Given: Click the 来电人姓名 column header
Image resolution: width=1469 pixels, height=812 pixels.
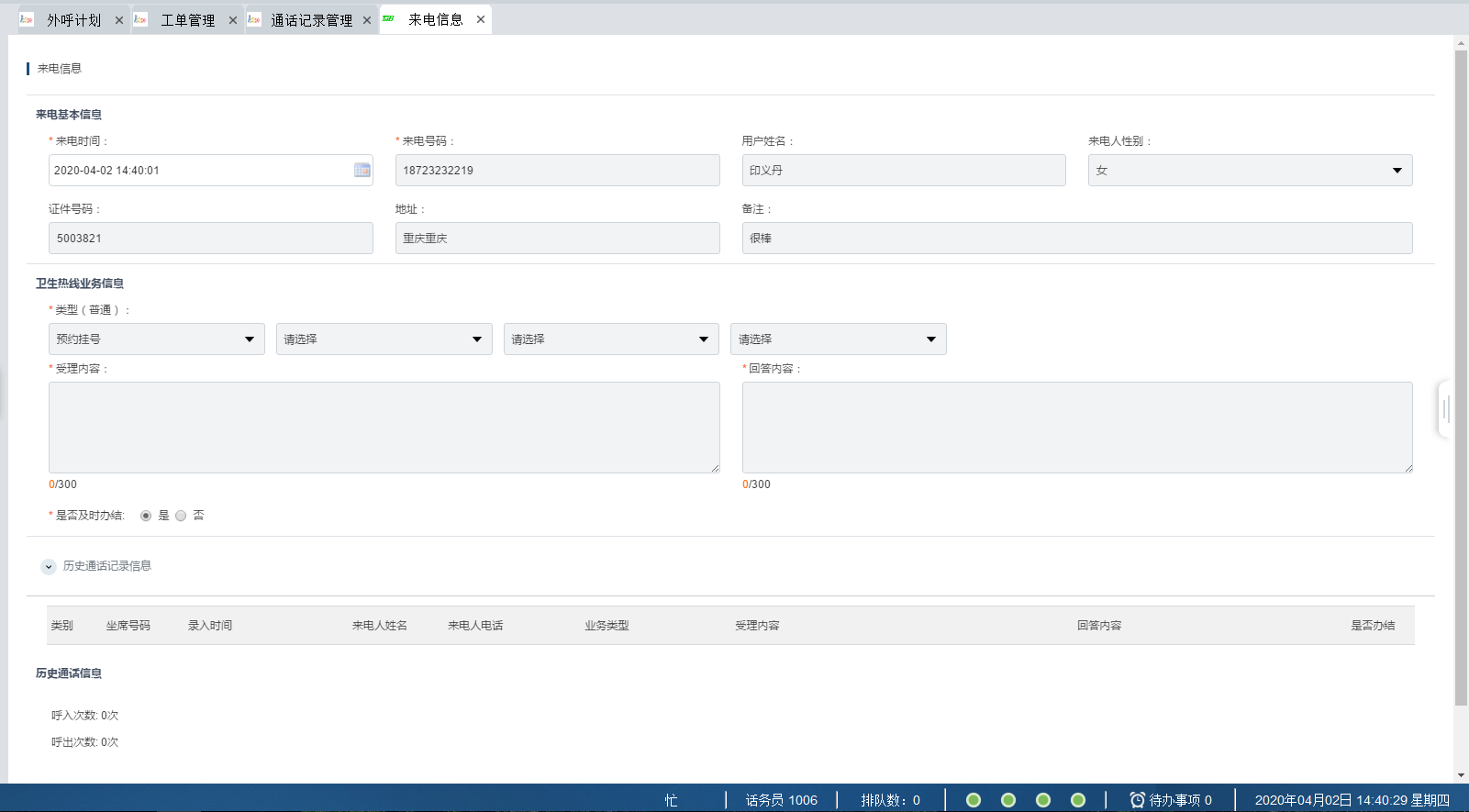Looking at the screenshot, I should [x=380, y=626].
